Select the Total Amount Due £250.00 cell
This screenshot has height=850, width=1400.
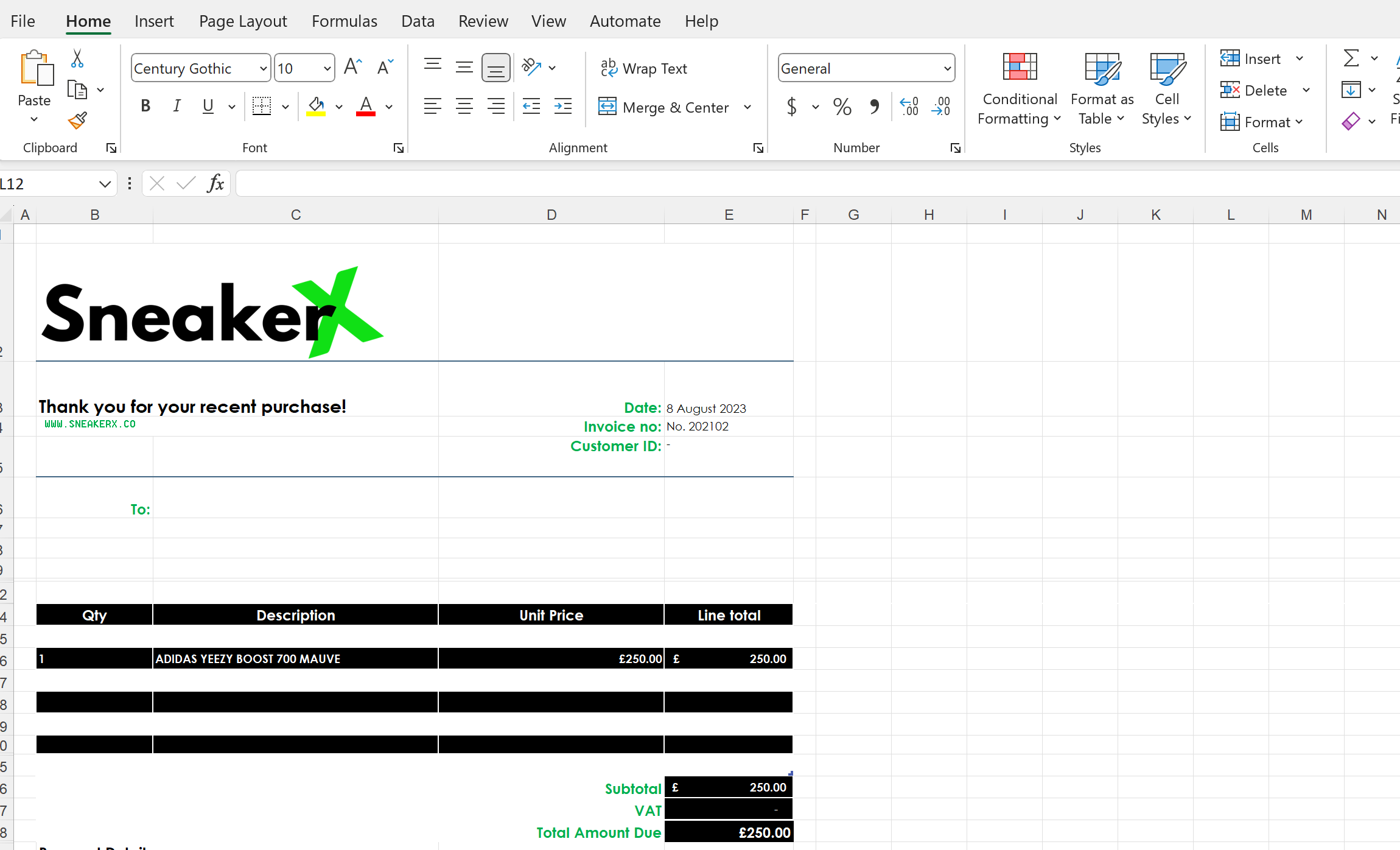[x=729, y=832]
